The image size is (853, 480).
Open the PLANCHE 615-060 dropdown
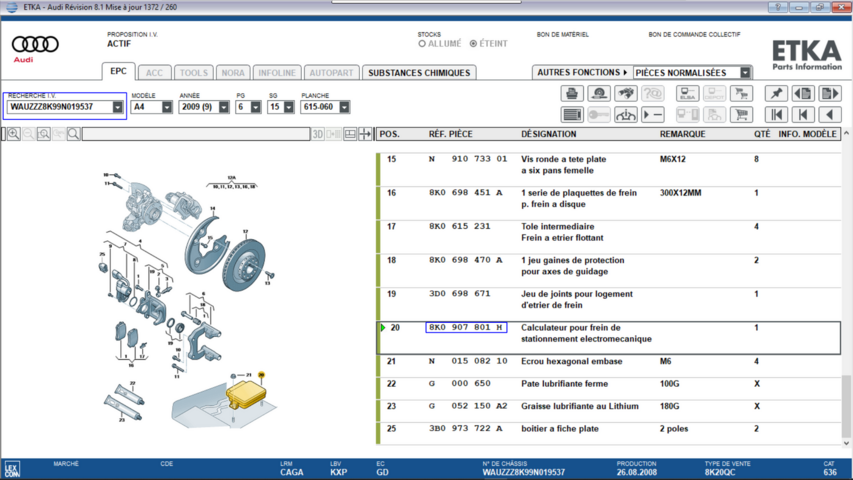tap(344, 107)
